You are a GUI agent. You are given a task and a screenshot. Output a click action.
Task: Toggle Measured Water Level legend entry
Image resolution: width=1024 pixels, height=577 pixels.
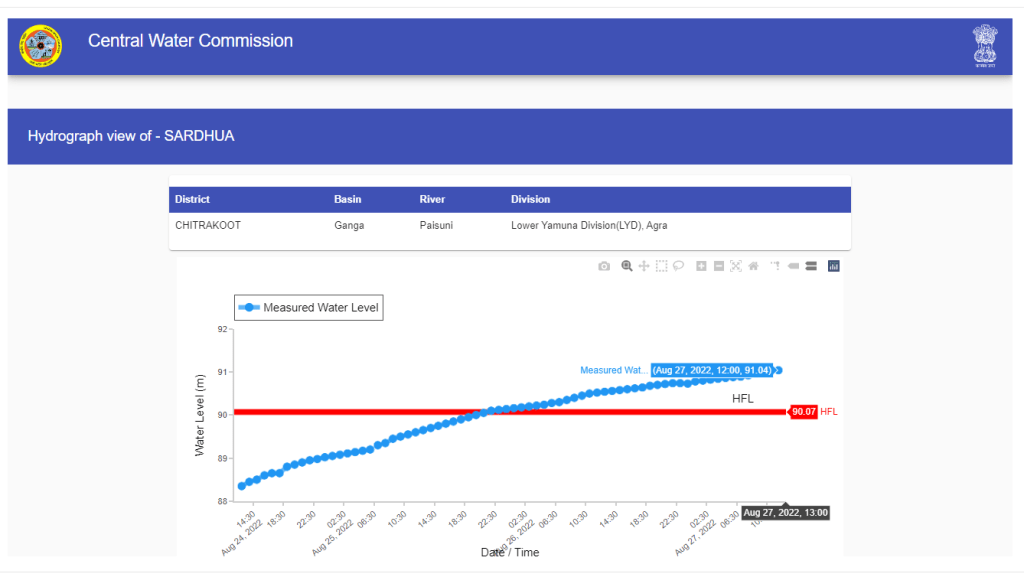309,308
